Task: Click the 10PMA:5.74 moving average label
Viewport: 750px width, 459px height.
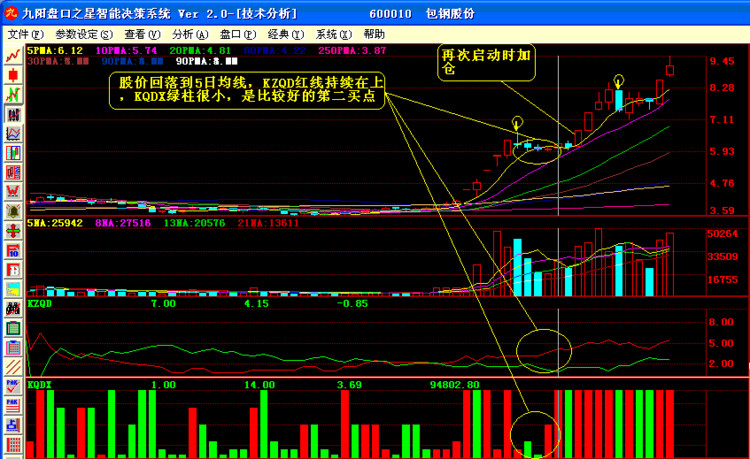Action: click(x=126, y=51)
